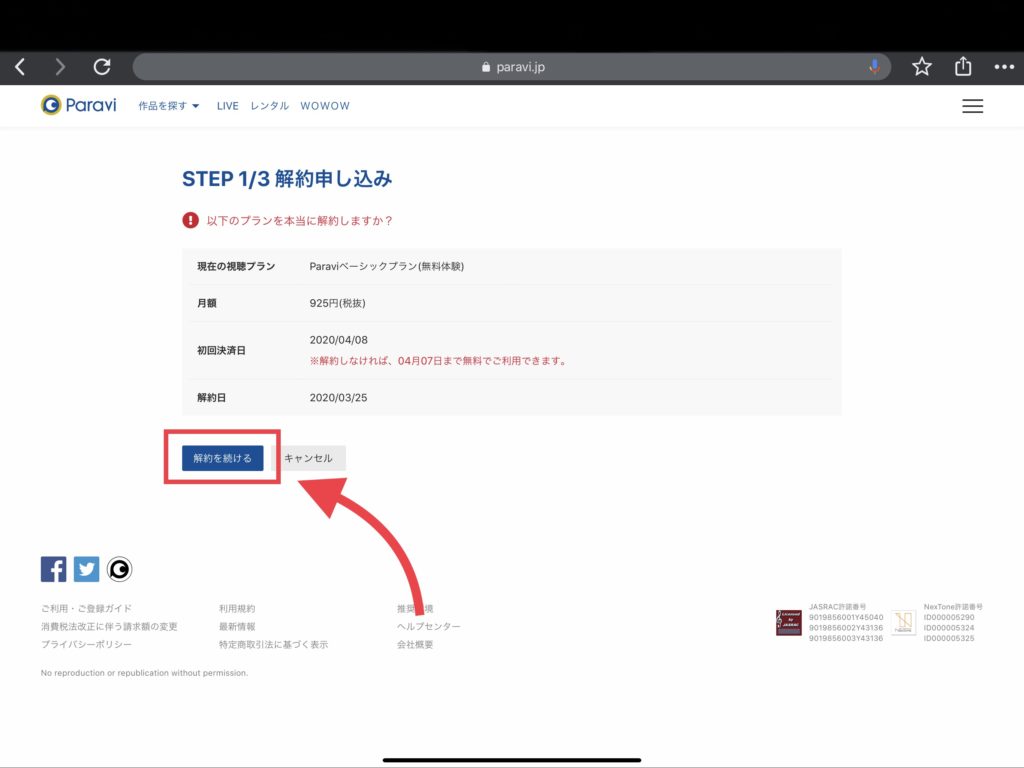The image size is (1024, 768).
Task: Click the 2020/03/25 cancellation date
Action: click(x=338, y=398)
